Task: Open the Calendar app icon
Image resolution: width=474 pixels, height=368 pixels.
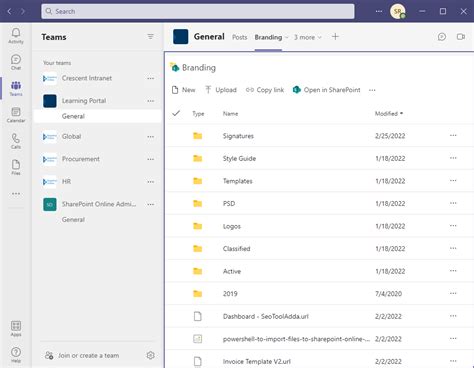Action: pos(16,115)
